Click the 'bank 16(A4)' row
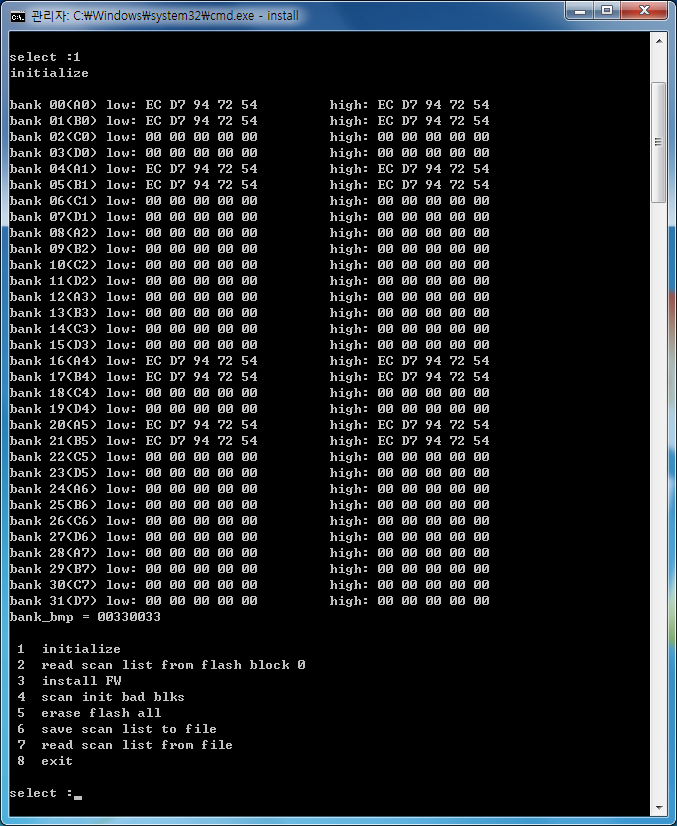The image size is (677, 826). tap(249, 361)
